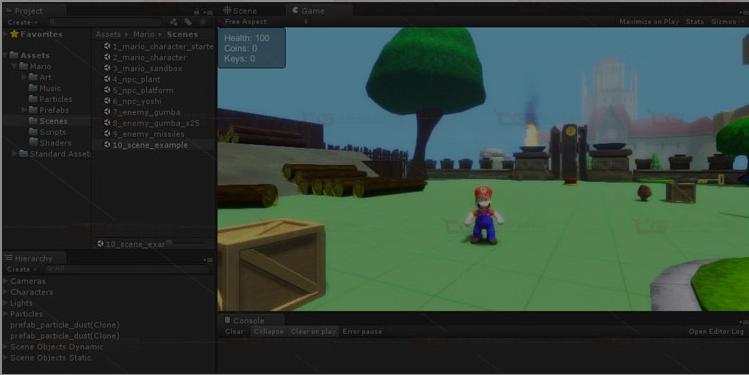The height and width of the screenshot is (375, 749).
Task: Click the Project search input field
Action: [104, 22]
